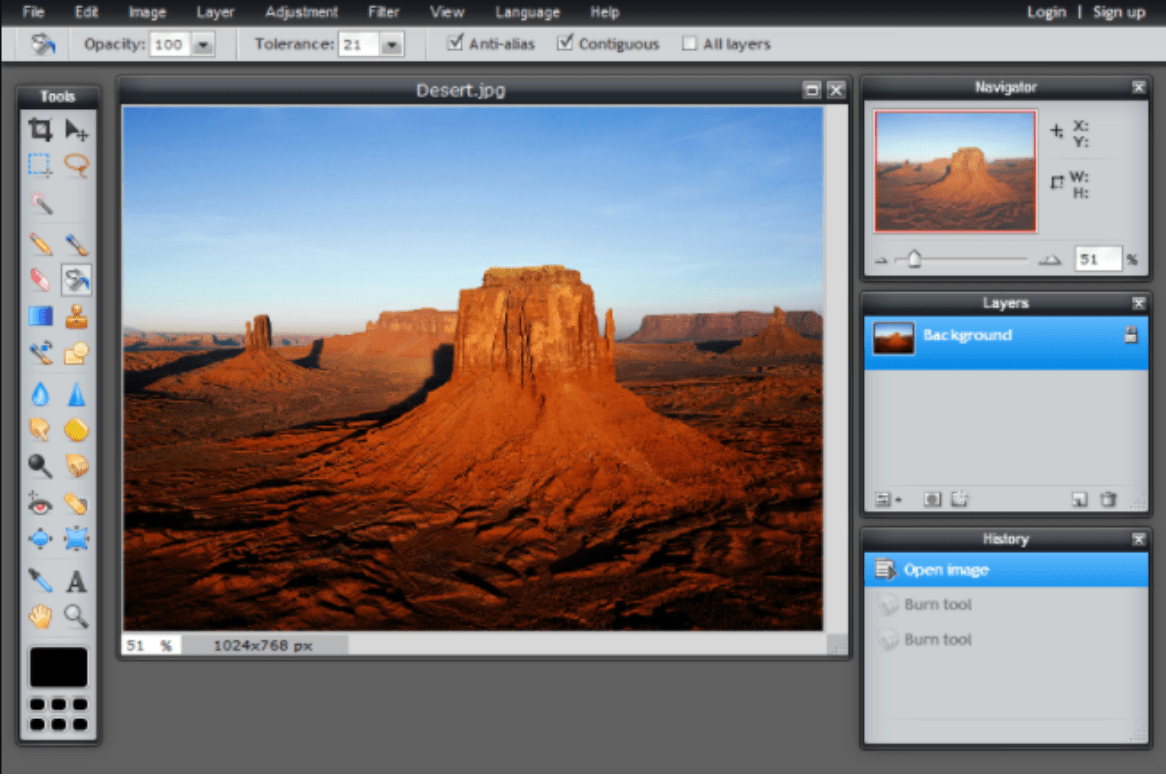Viewport: 1166px width, 776px height.
Task: Click the Navigator zoom-out small mountain icon
Action: pos(881,260)
